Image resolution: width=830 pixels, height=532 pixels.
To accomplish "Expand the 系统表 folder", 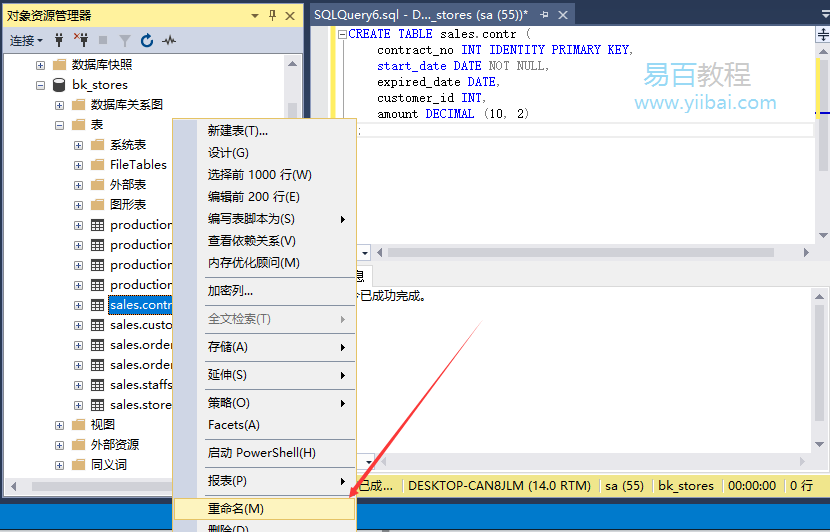I will (x=78, y=145).
